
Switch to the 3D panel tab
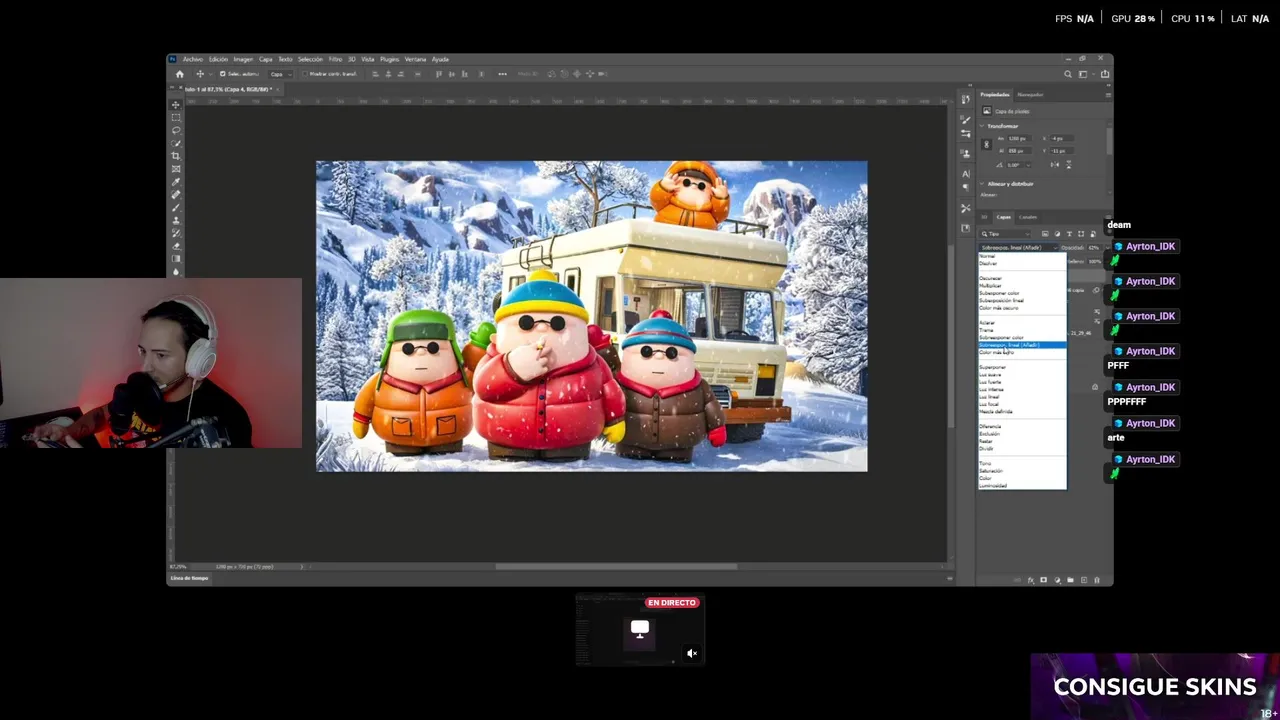click(984, 217)
